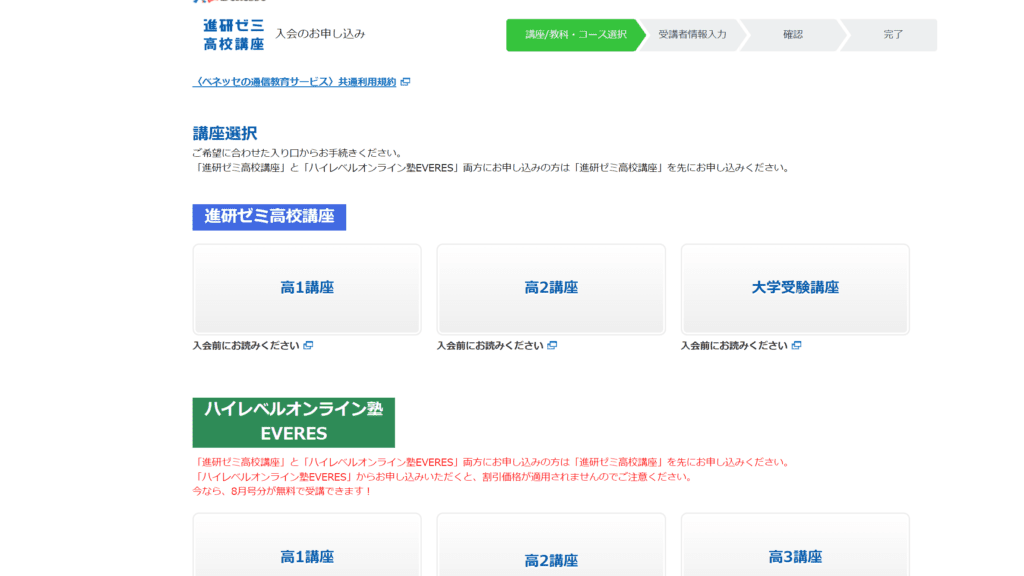This screenshot has height=576, width=1024.
Task: Open 入会前にお読みください for 高2講座
Action: (489, 344)
